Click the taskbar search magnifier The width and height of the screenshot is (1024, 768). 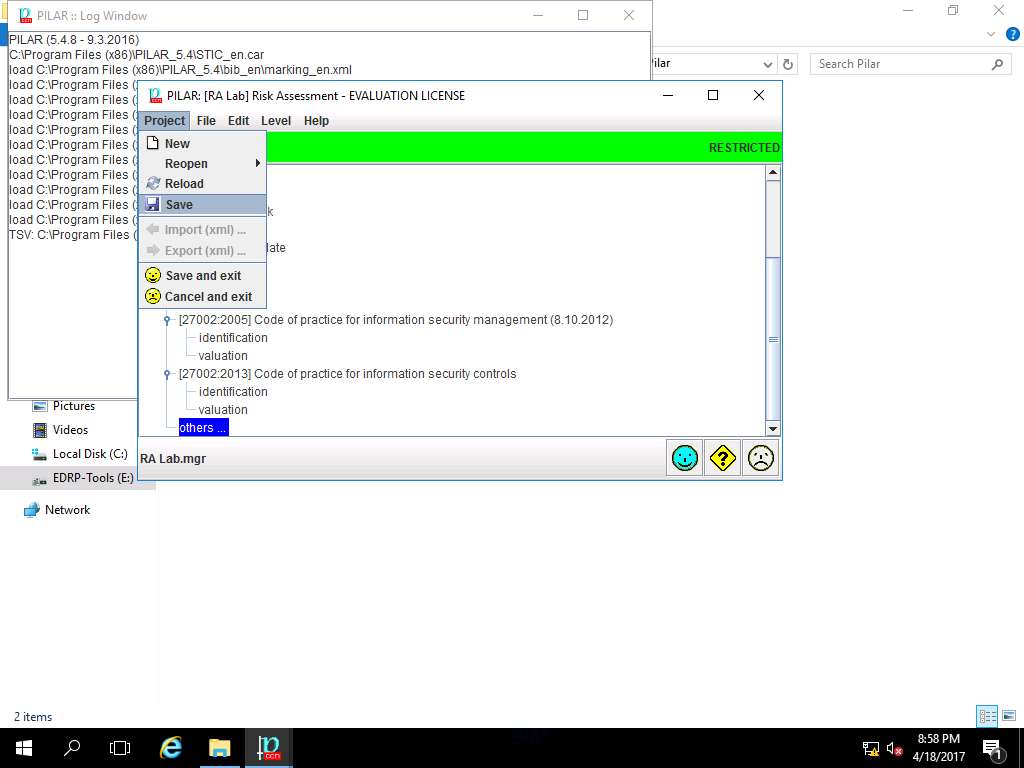coord(72,748)
